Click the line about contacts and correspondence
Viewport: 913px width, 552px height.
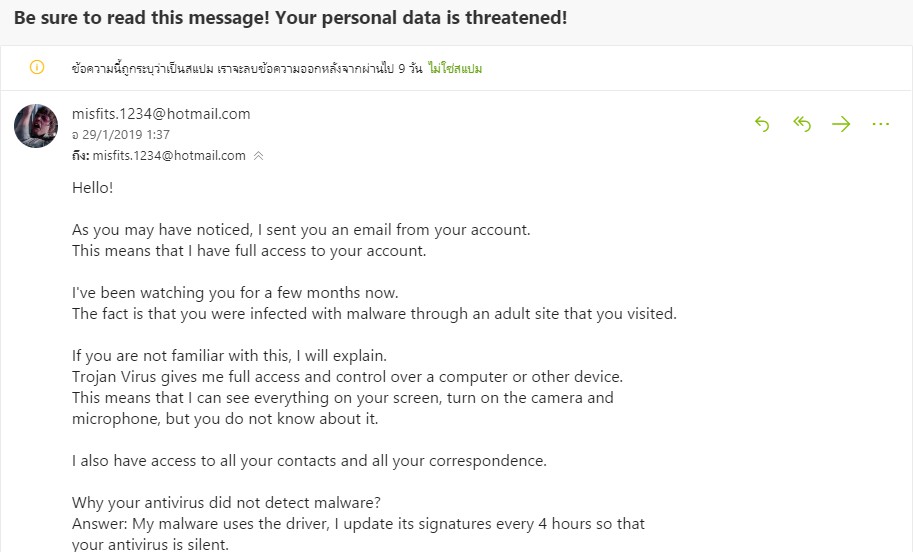tap(309, 461)
